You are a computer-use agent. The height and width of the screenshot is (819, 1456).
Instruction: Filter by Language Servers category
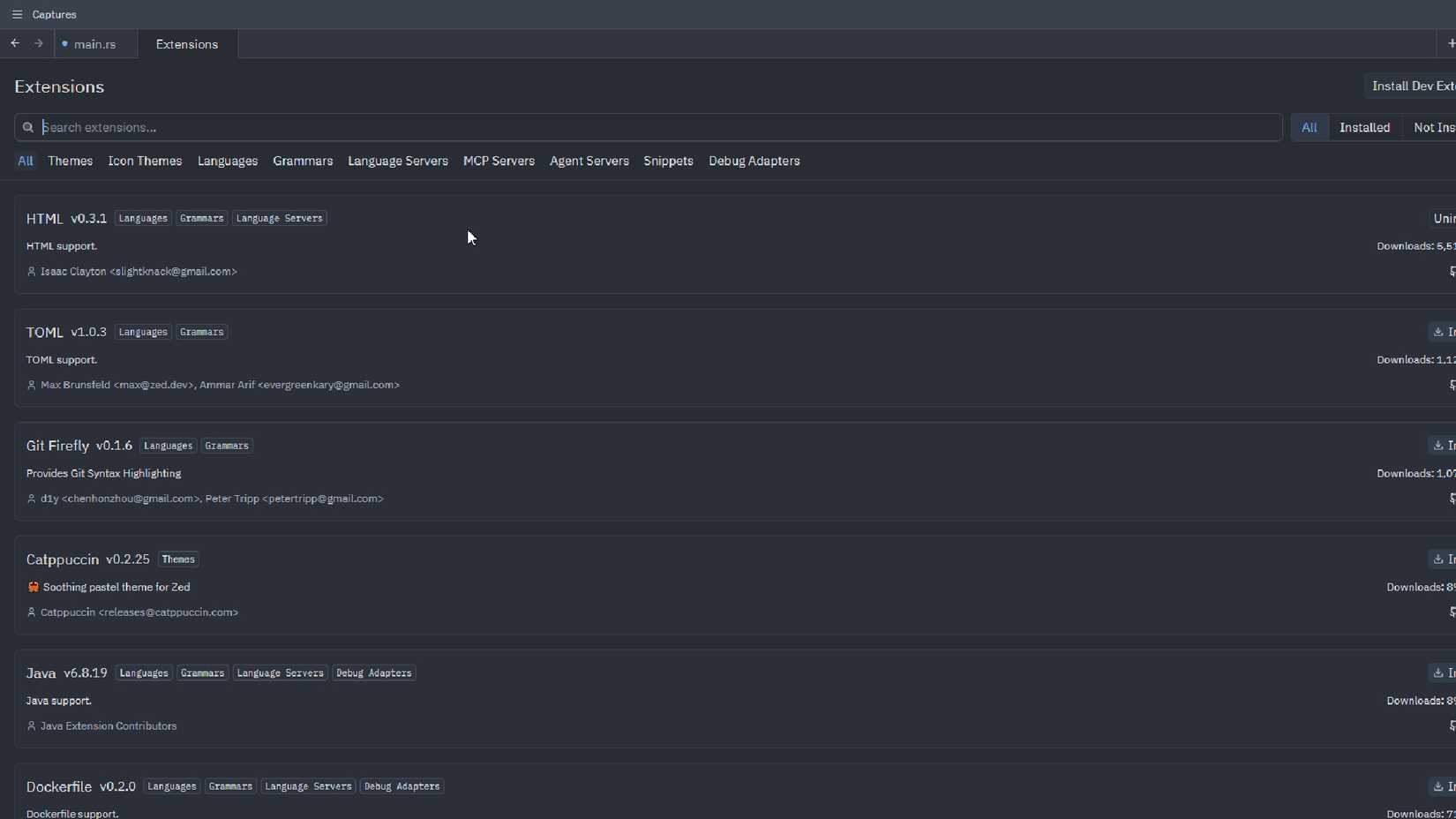pyautogui.click(x=398, y=161)
